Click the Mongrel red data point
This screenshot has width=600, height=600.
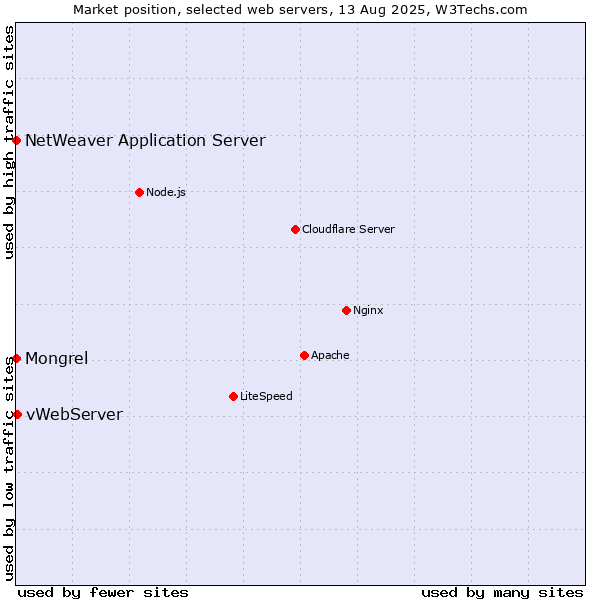(16, 358)
